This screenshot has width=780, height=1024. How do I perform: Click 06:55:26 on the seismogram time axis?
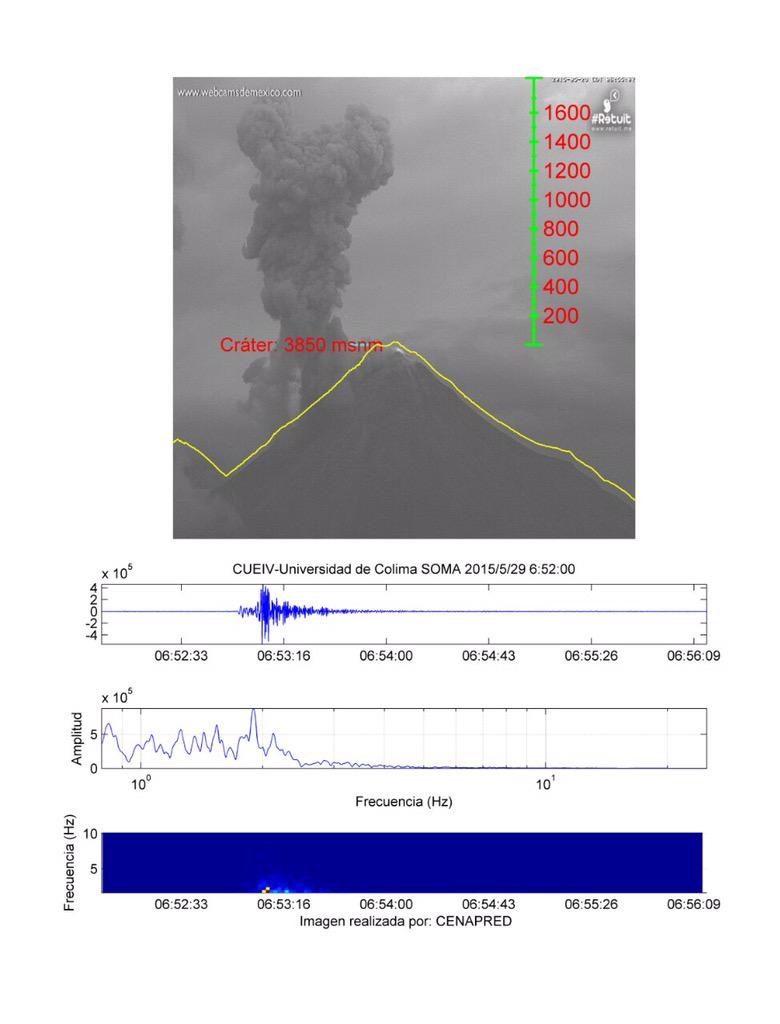(x=591, y=656)
